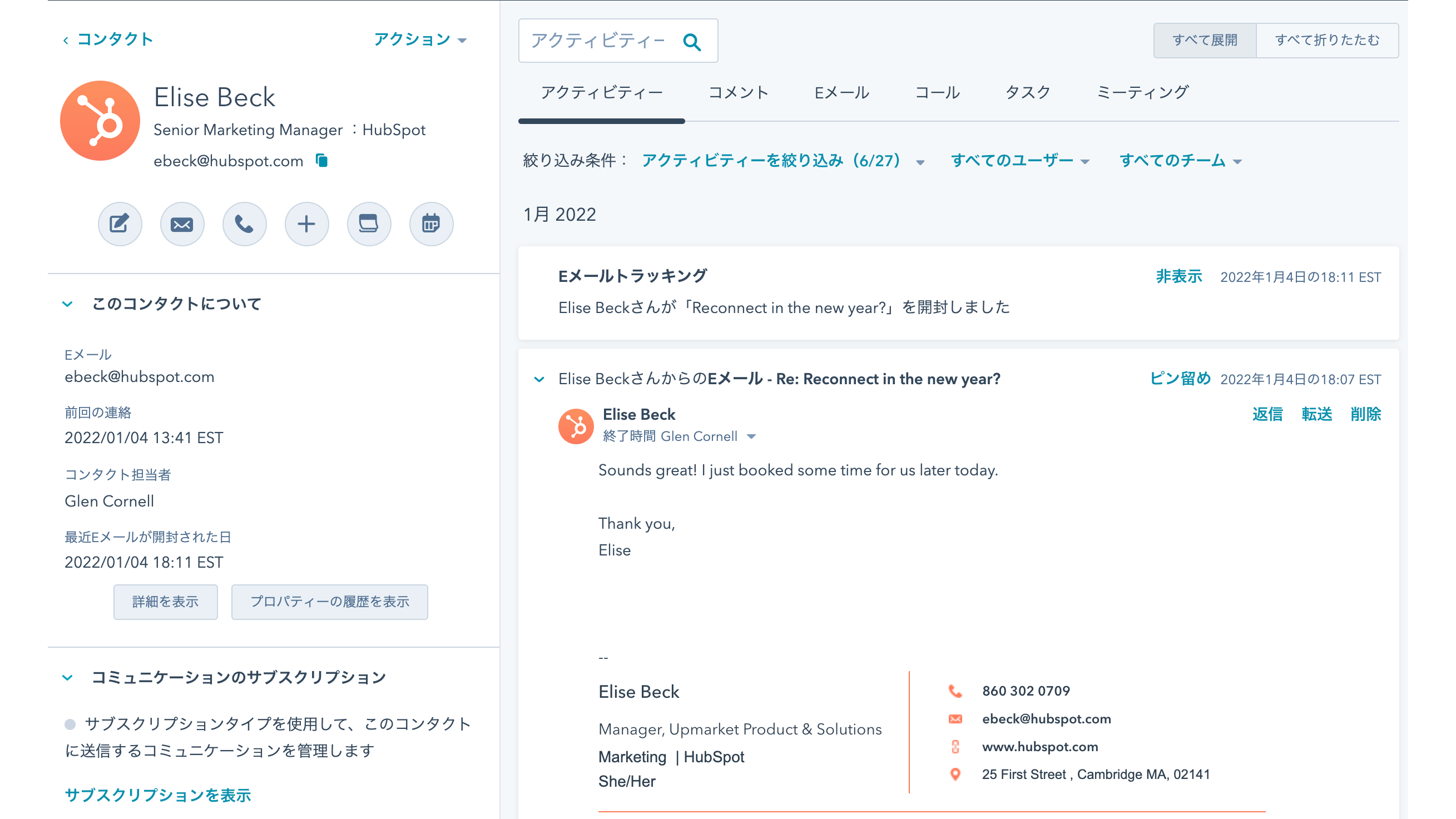Click the すべて展開 button
This screenshot has height=819, width=1456.
click(1205, 40)
